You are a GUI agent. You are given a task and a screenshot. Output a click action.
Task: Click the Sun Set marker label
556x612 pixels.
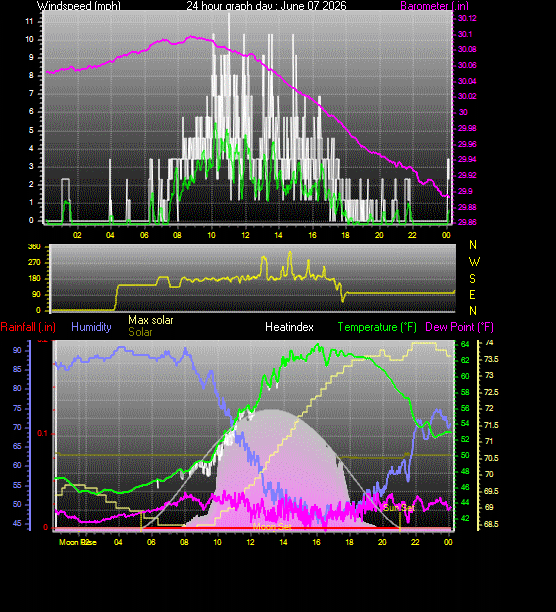398,508
